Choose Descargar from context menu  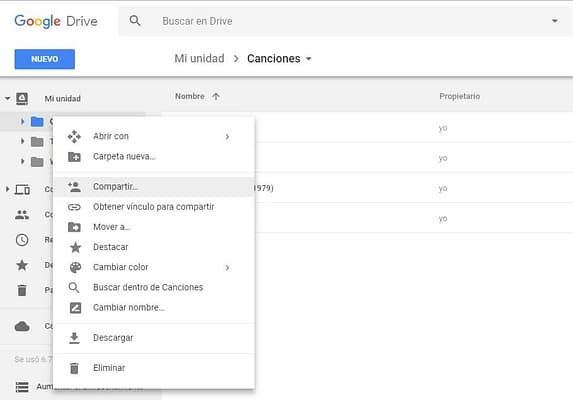click(x=154, y=338)
